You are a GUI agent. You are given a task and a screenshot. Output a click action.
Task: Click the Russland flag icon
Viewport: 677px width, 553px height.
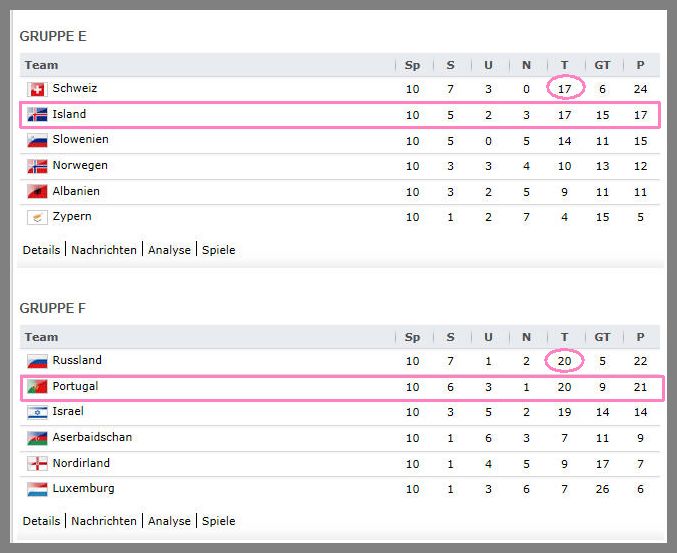coord(37,361)
